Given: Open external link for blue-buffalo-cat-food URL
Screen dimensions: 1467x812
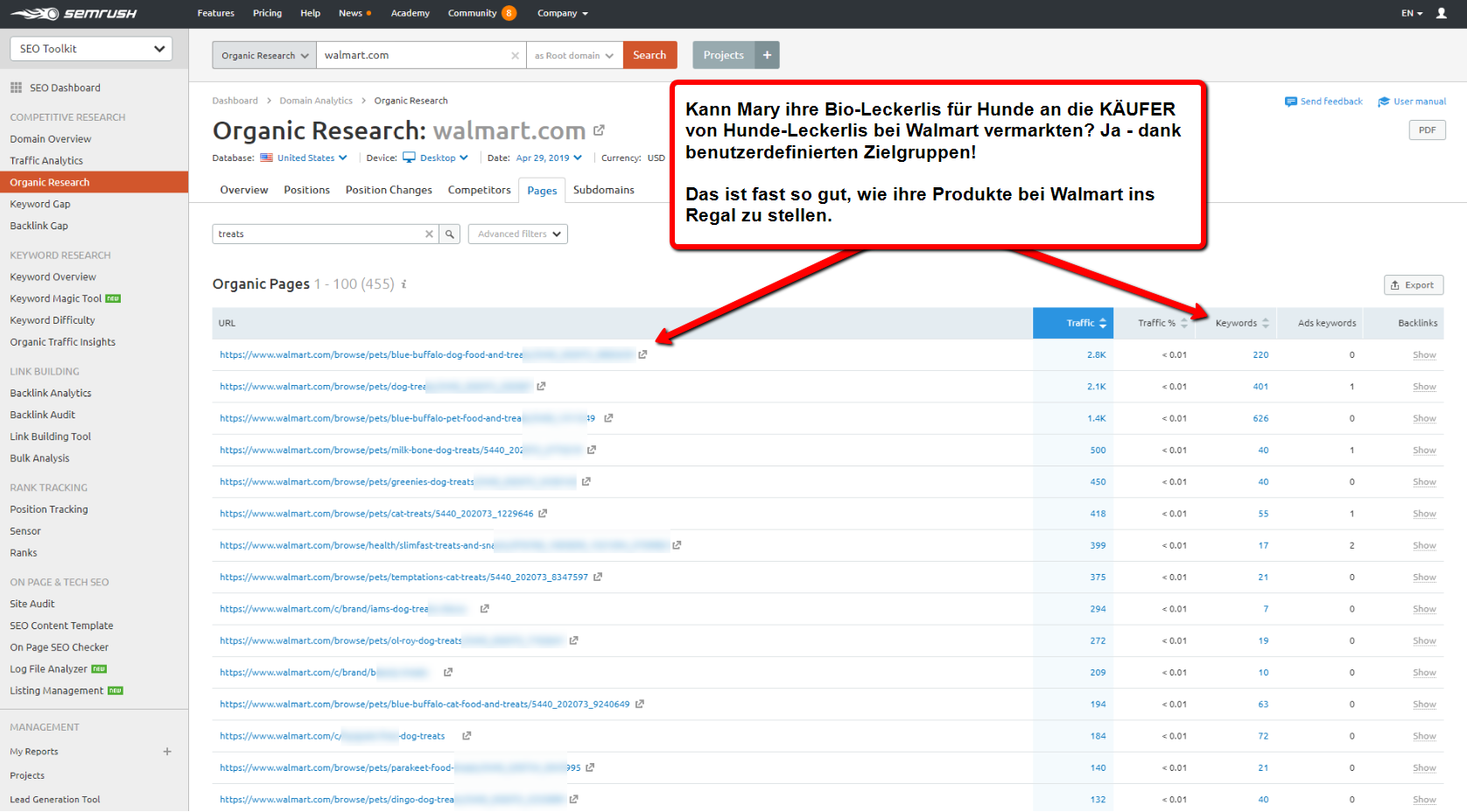Looking at the screenshot, I should tap(640, 703).
